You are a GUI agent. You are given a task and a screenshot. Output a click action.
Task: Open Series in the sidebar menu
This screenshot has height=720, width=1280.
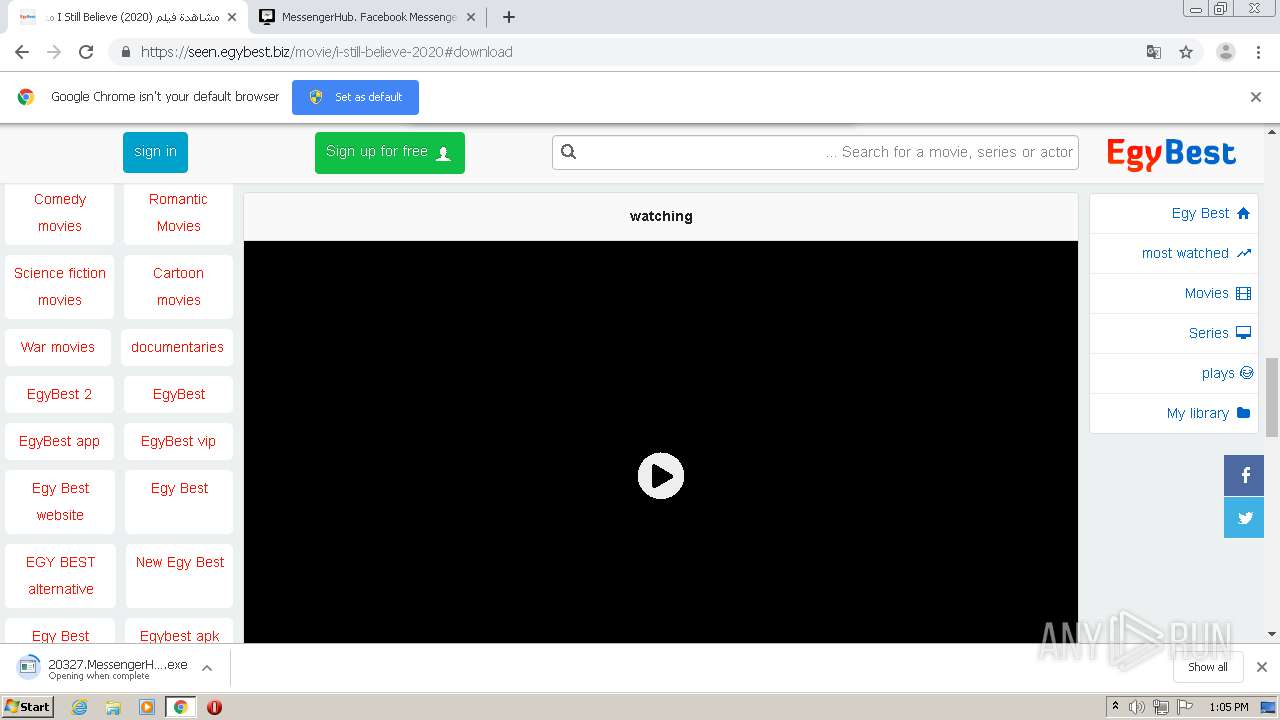click(x=1174, y=333)
